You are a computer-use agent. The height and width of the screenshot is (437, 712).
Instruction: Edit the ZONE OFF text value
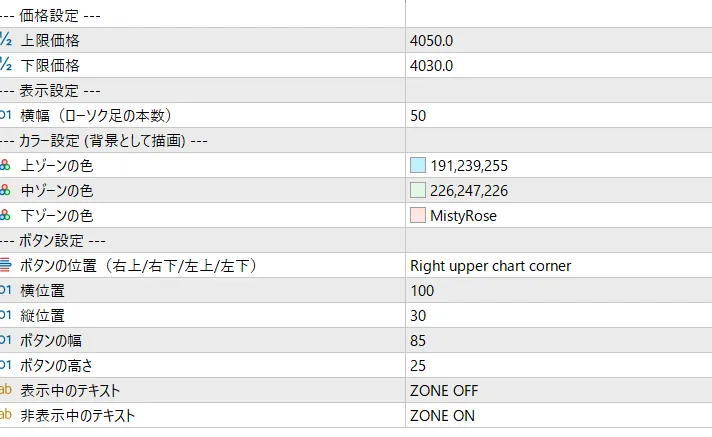(559, 390)
